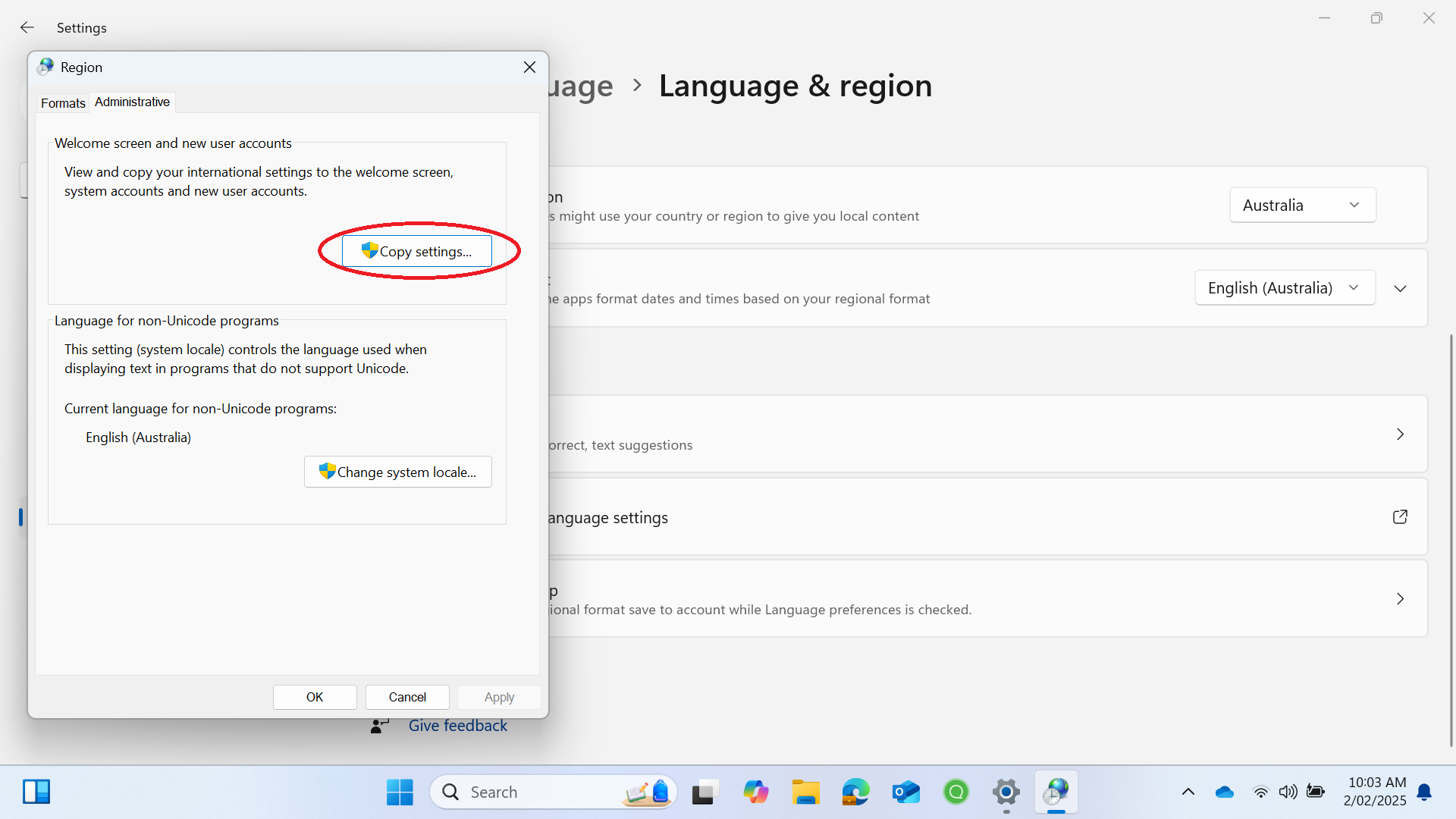Open the Australia country dropdown
Screen dimensions: 1456x819
tap(1302, 205)
